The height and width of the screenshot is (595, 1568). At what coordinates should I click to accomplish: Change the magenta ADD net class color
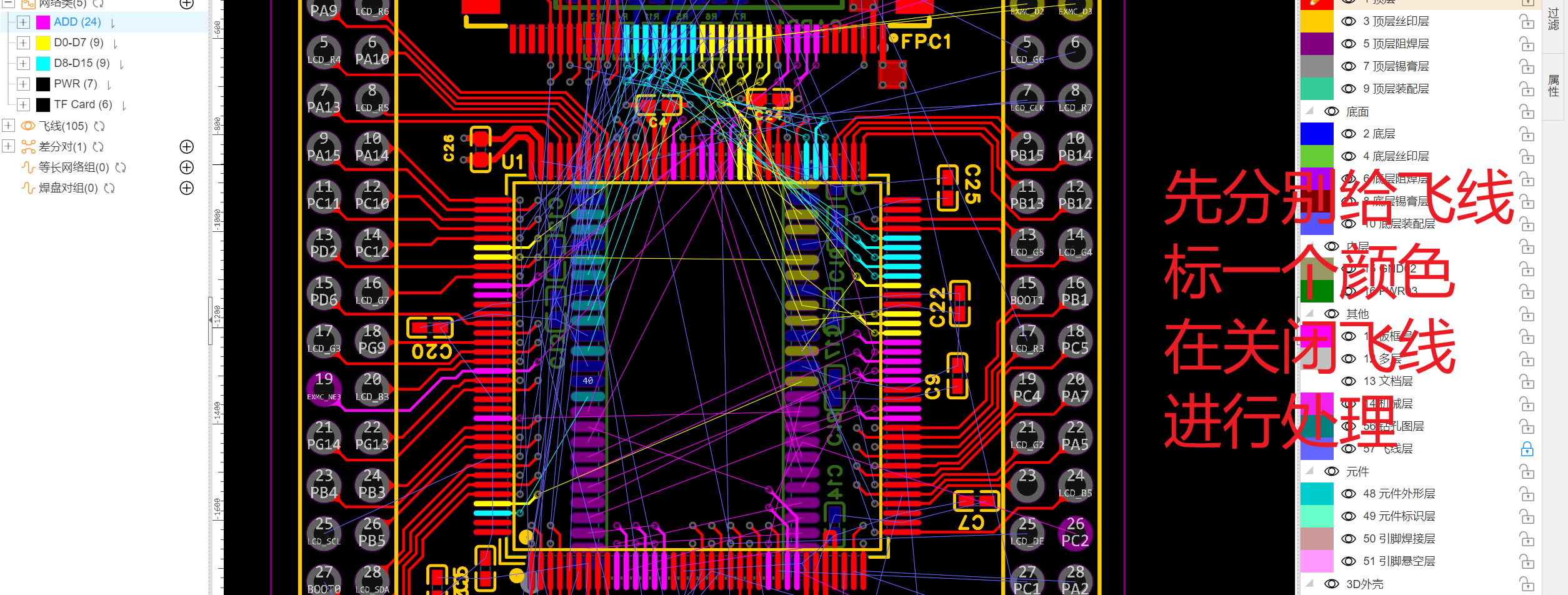point(43,22)
